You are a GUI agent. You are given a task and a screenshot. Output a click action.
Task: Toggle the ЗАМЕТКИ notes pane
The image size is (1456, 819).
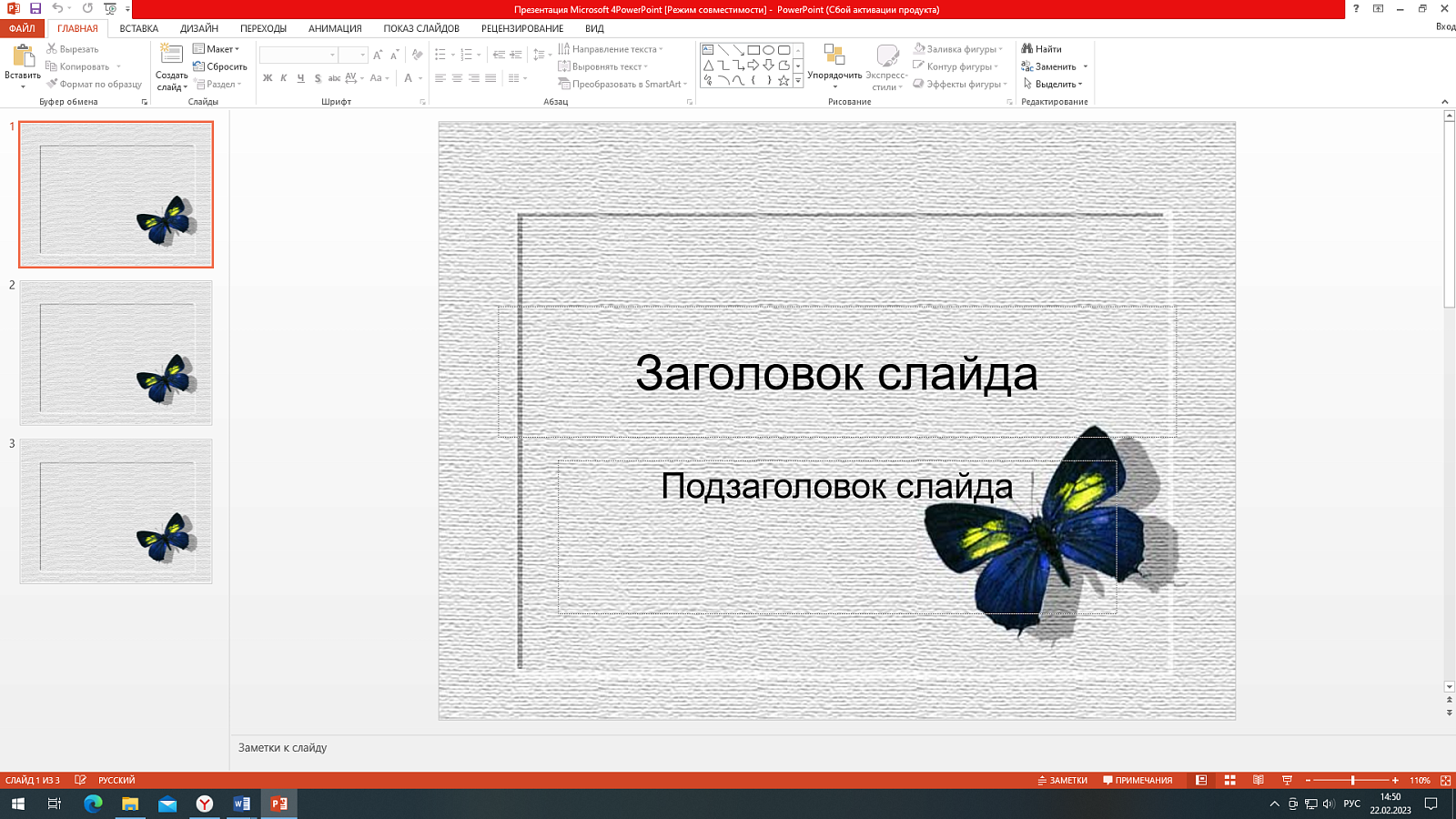[x=1062, y=780]
